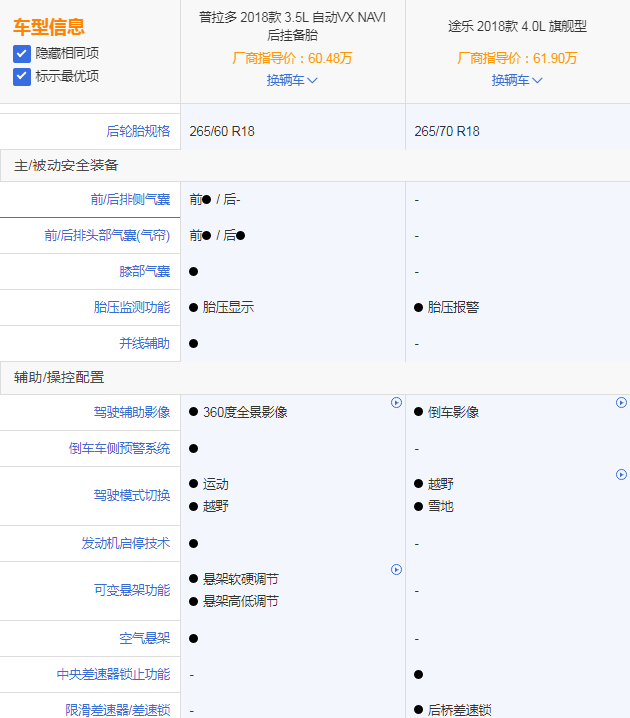
Task: Click the 运动 driving mode entry
Action: click(x=216, y=484)
